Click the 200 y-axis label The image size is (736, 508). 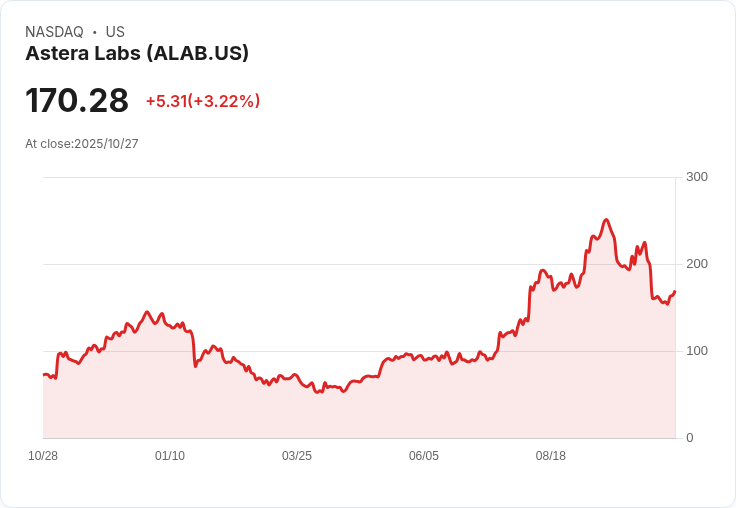[x=697, y=264]
